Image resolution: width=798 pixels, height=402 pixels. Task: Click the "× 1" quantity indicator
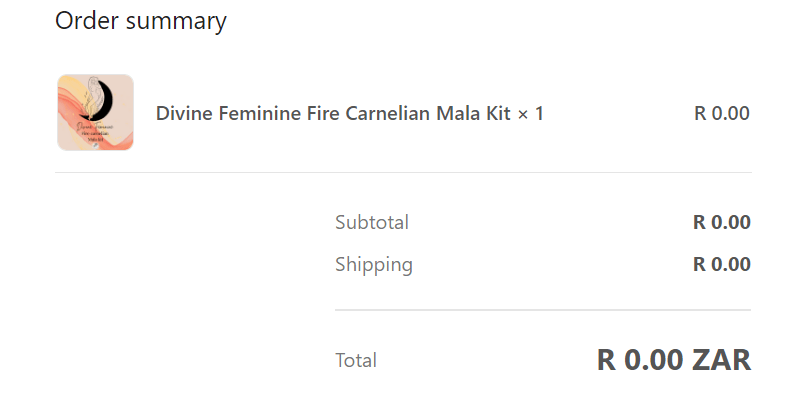[530, 113]
